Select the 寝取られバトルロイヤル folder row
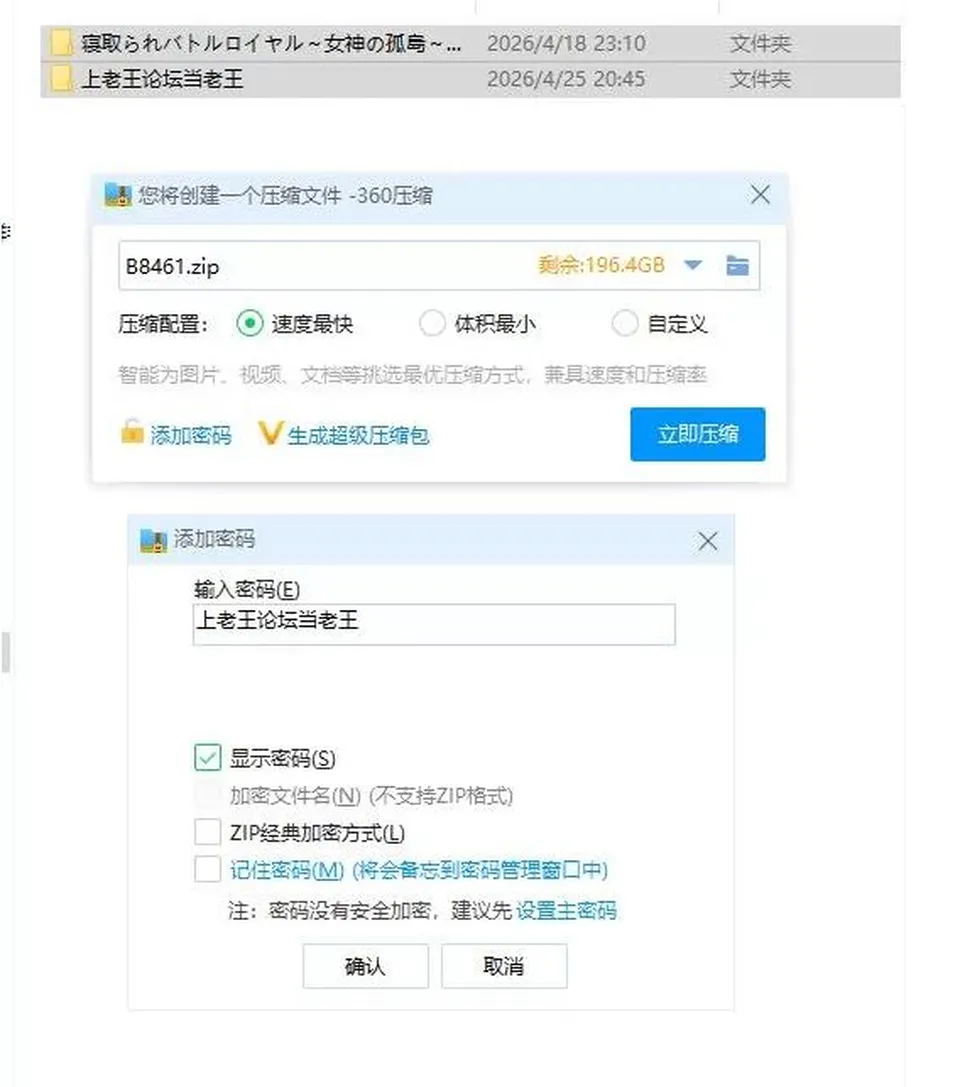This screenshot has height=1087, width=960. (471, 44)
